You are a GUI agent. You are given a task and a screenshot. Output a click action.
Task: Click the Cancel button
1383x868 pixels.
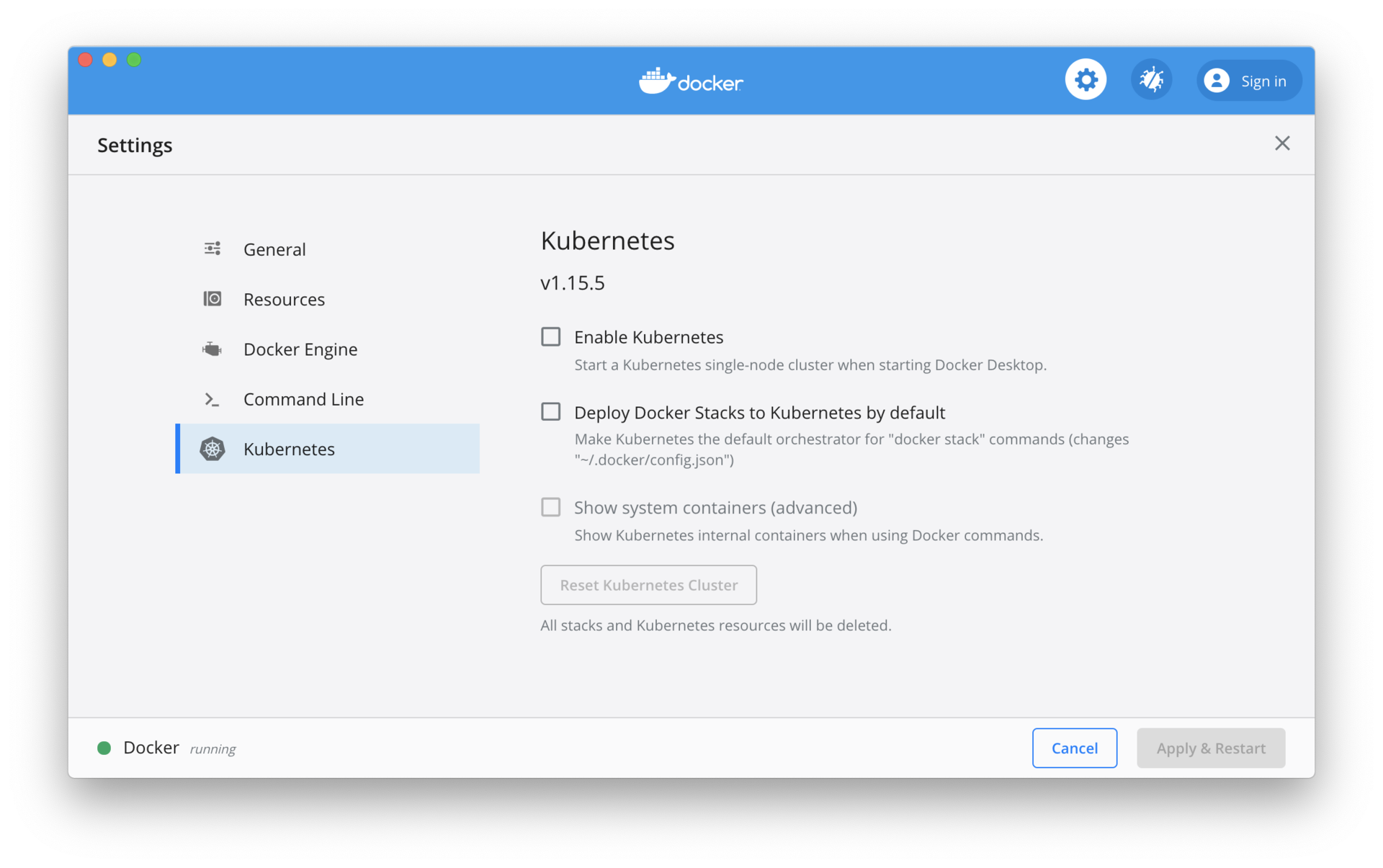click(x=1074, y=748)
